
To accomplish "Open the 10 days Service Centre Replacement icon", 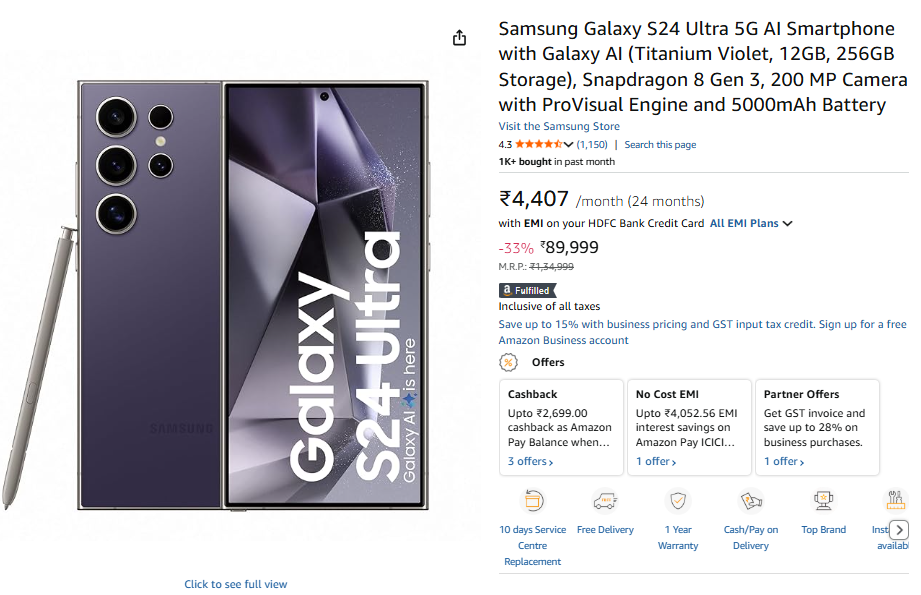I will point(533,501).
